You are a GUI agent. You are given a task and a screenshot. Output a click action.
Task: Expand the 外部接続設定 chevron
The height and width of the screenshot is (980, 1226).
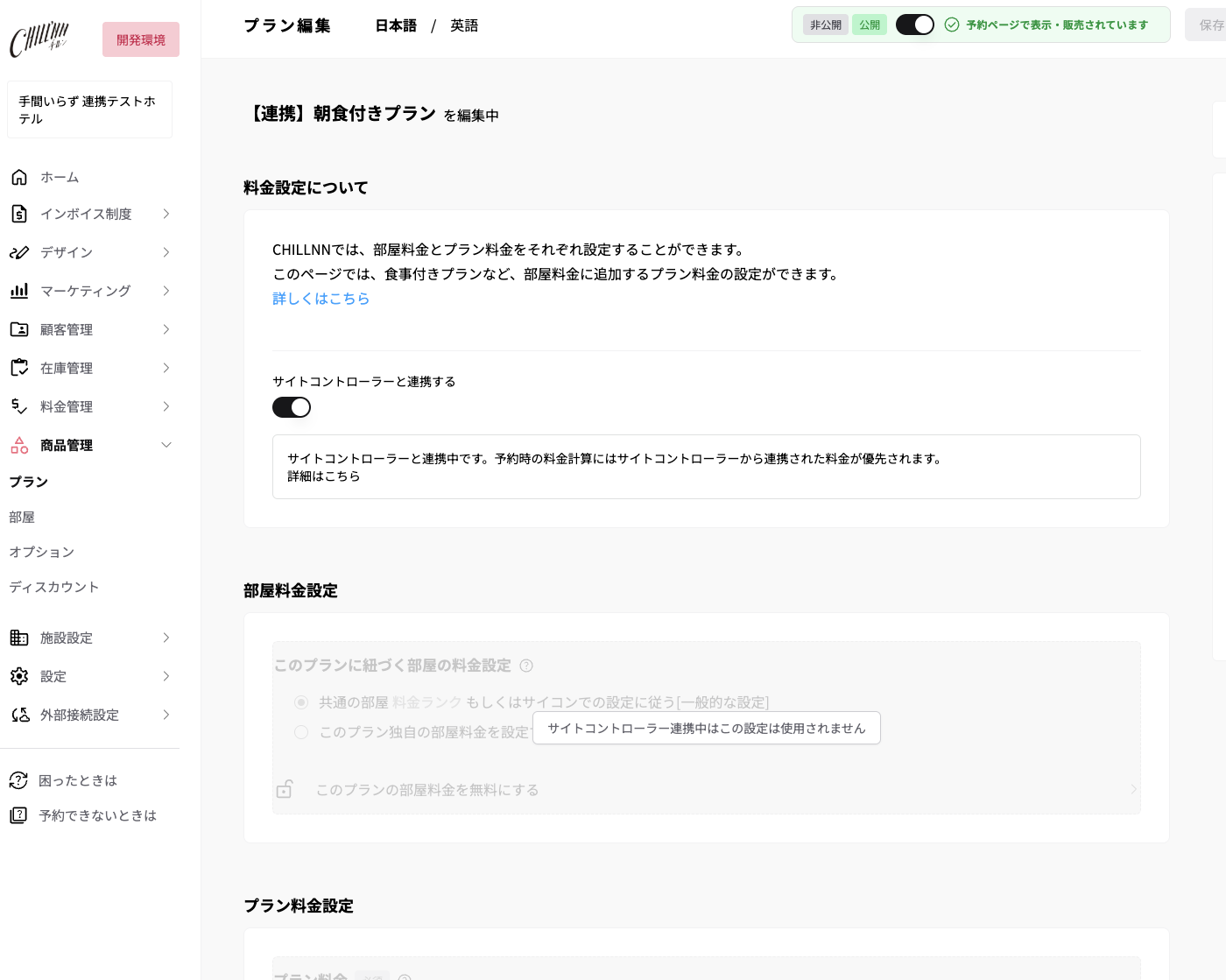(166, 715)
